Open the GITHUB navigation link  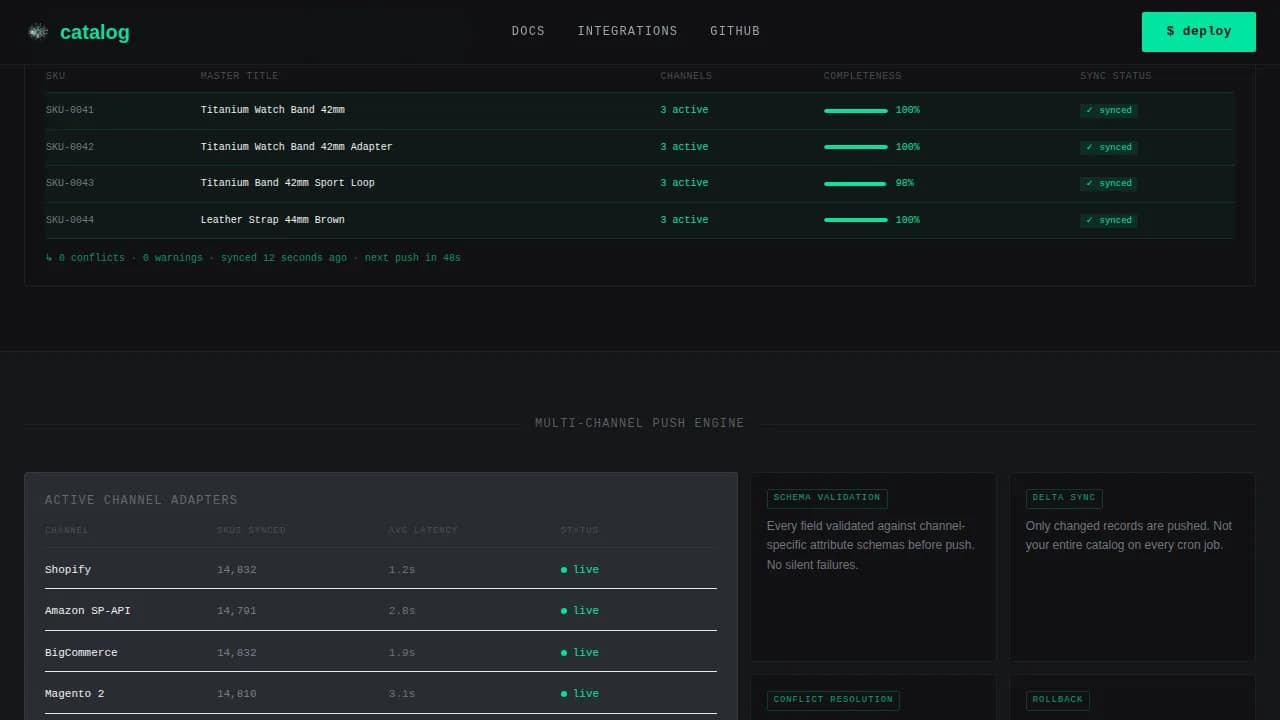click(x=735, y=31)
